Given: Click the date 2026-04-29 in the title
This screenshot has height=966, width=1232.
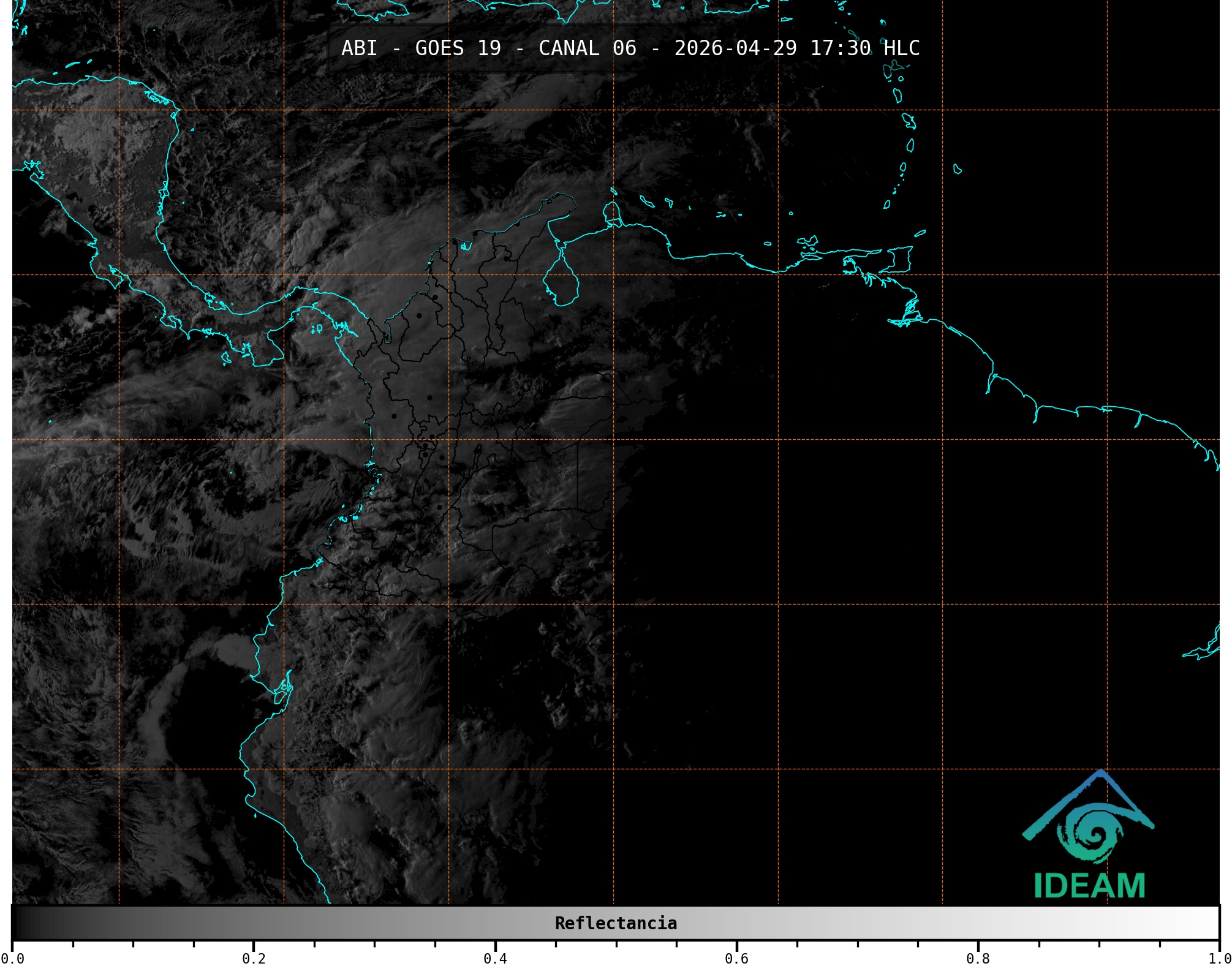Looking at the screenshot, I should click(x=735, y=48).
